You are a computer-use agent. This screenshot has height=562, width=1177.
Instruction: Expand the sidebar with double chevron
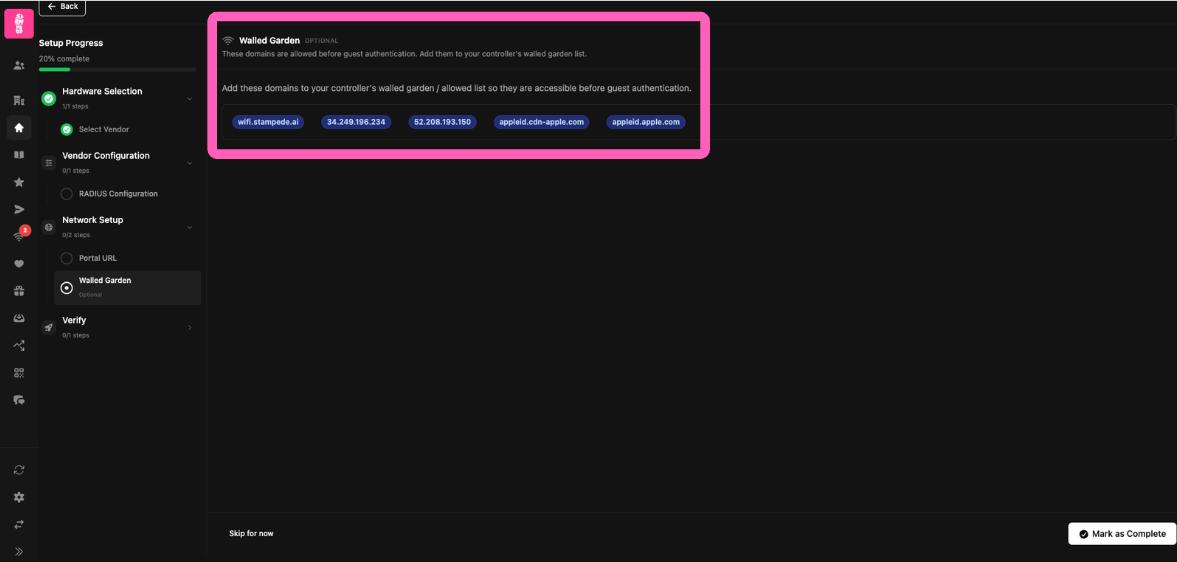(19, 551)
